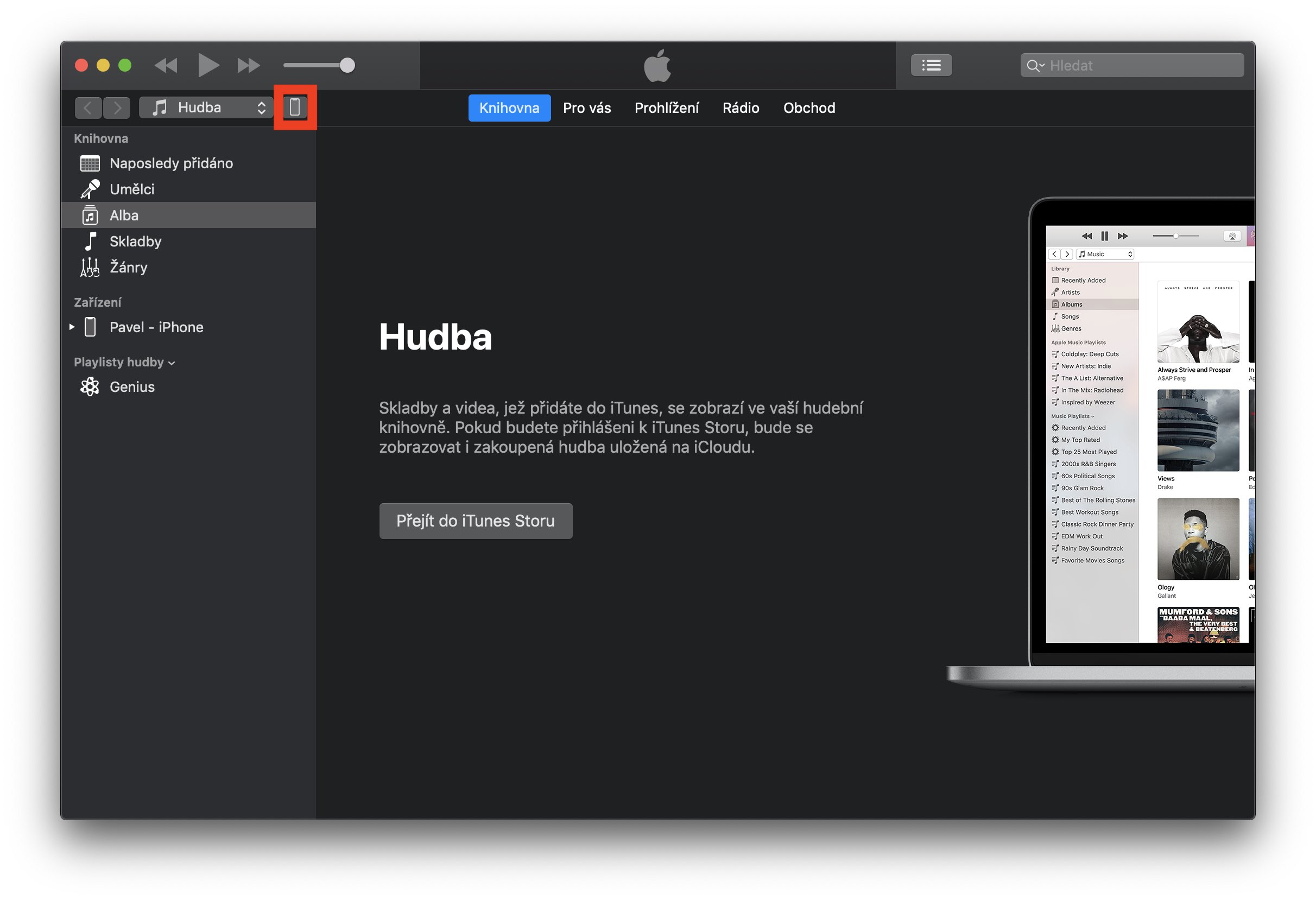Select Naposledy přidáno in the sidebar
Viewport: 1316px width, 900px height.
tap(188, 163)
